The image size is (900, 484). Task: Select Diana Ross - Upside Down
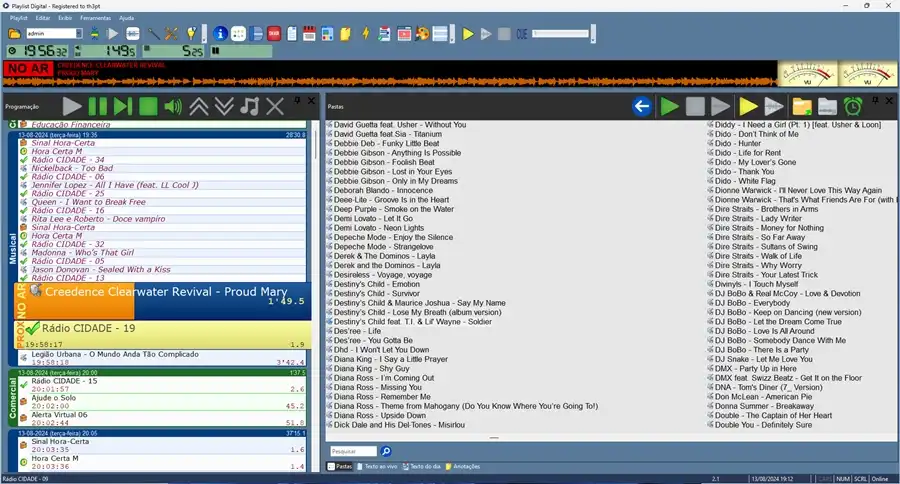tap(379, 416)
